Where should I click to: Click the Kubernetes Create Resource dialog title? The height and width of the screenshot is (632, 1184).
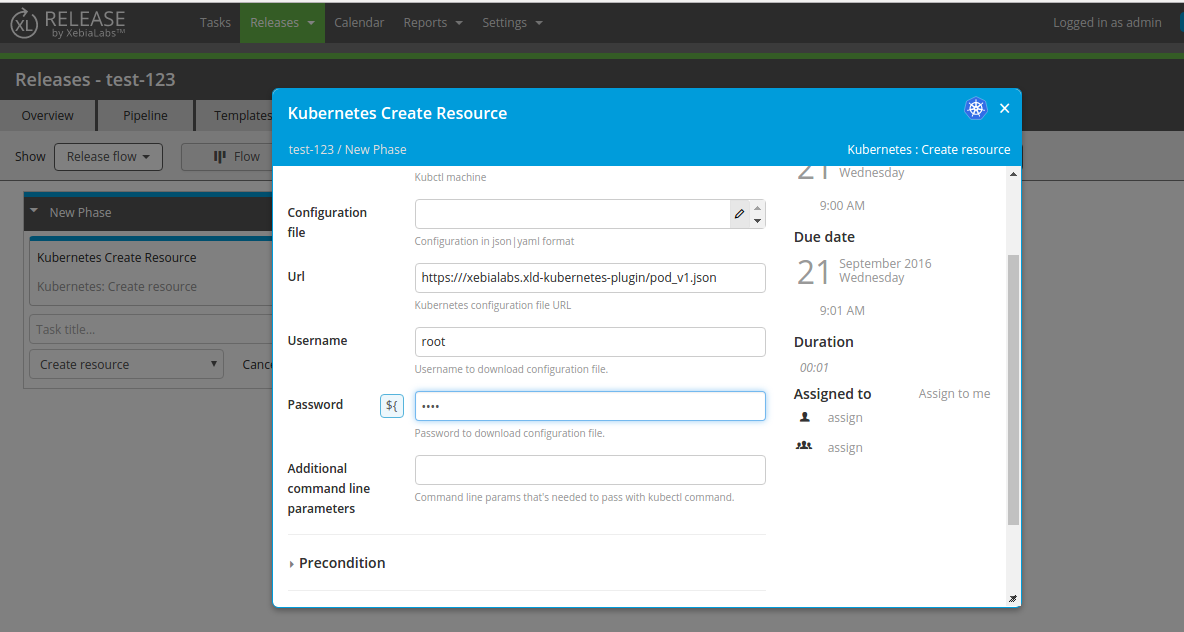pyautogui.click(x=397, y=113)
